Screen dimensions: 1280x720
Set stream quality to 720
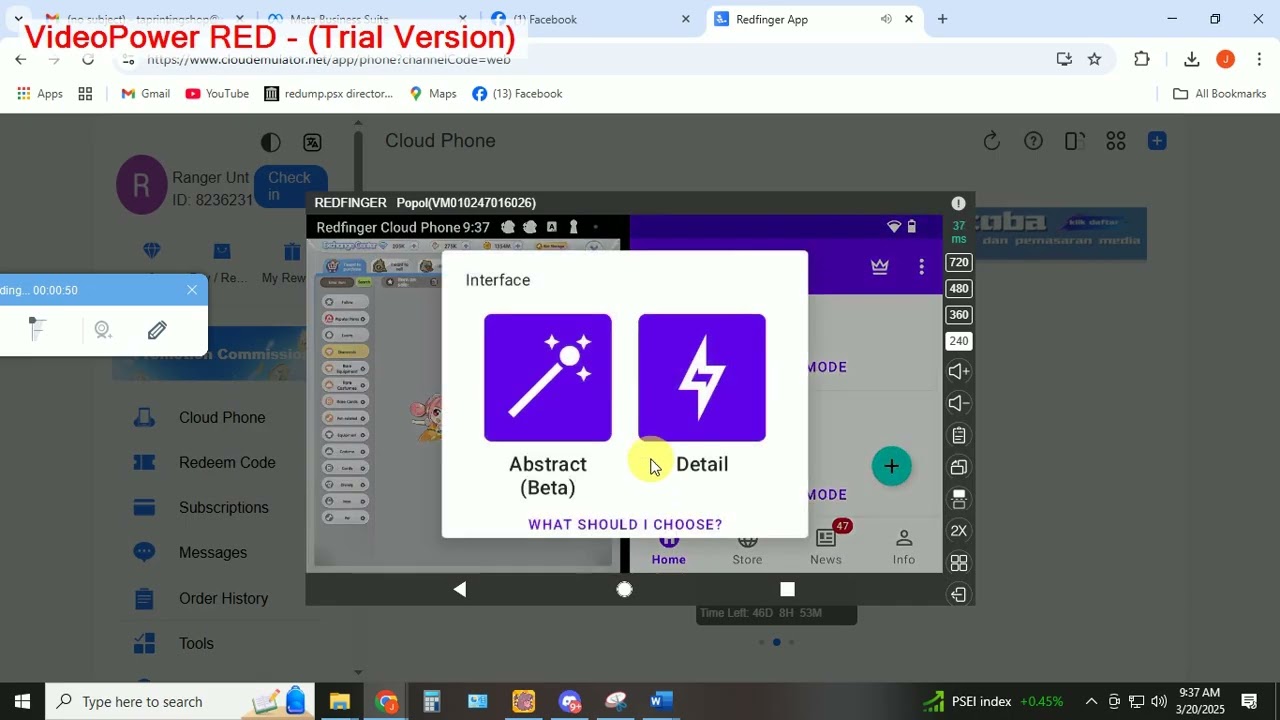tap(959, 262)
